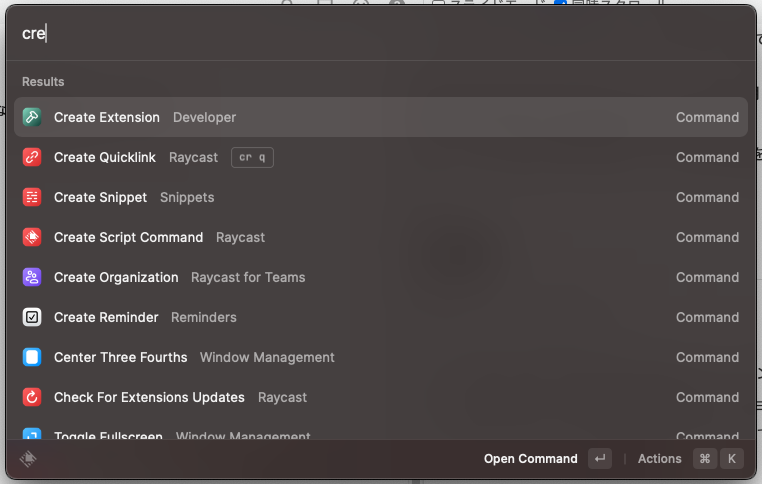The image size is (762, 484).
Task: Select the Create Extension result row
Action: [x=381, y=117]
